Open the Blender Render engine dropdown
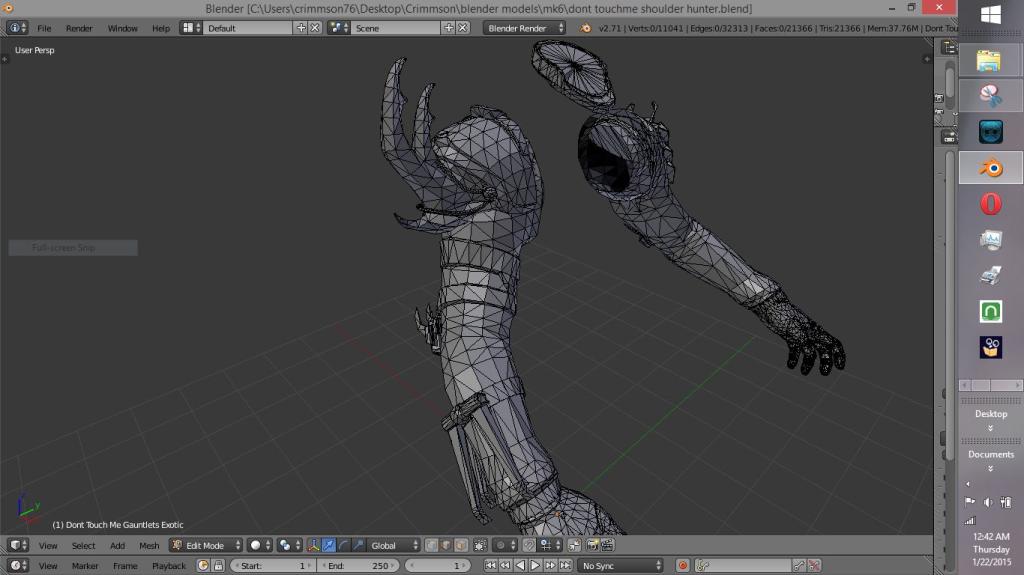The height and width of the screenshot is (575, 1024). 525,28
